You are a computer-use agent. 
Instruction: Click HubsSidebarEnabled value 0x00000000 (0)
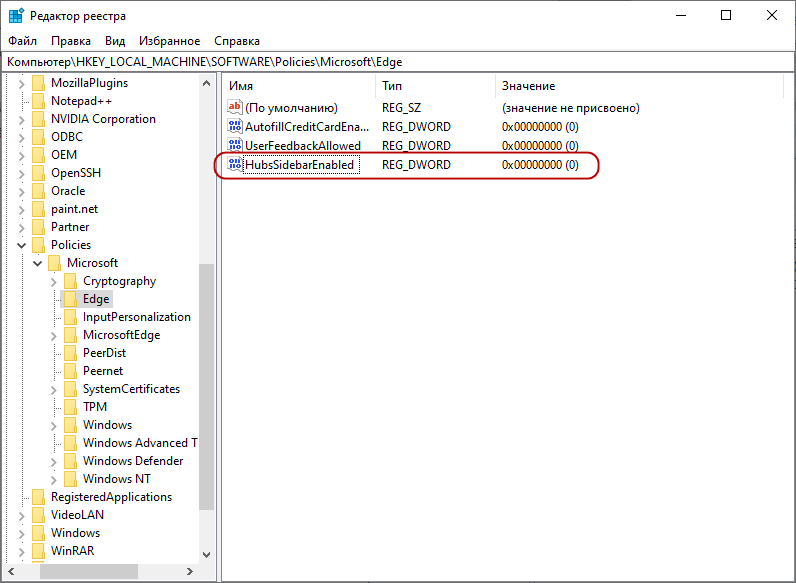[x=540, y=165]
